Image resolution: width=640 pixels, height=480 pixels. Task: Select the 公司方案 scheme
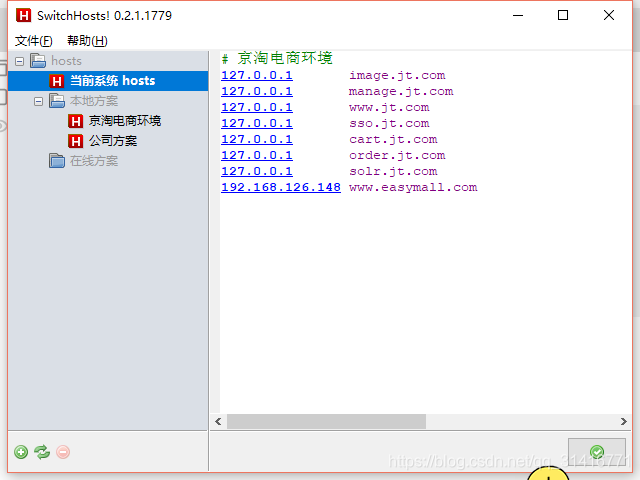pos(113,141)
